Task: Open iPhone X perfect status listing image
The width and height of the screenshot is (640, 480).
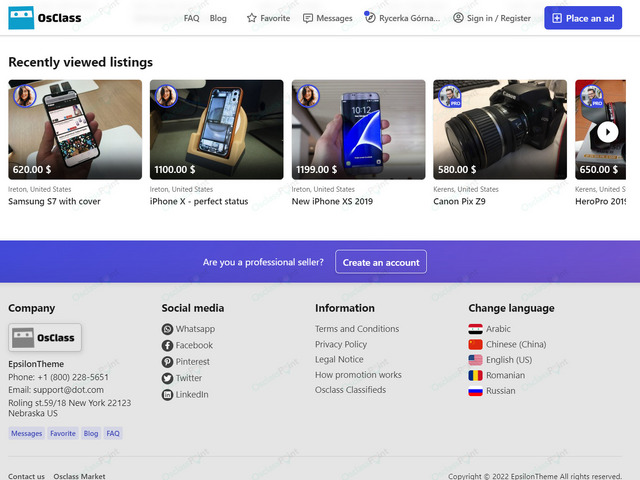Action: 216,129
